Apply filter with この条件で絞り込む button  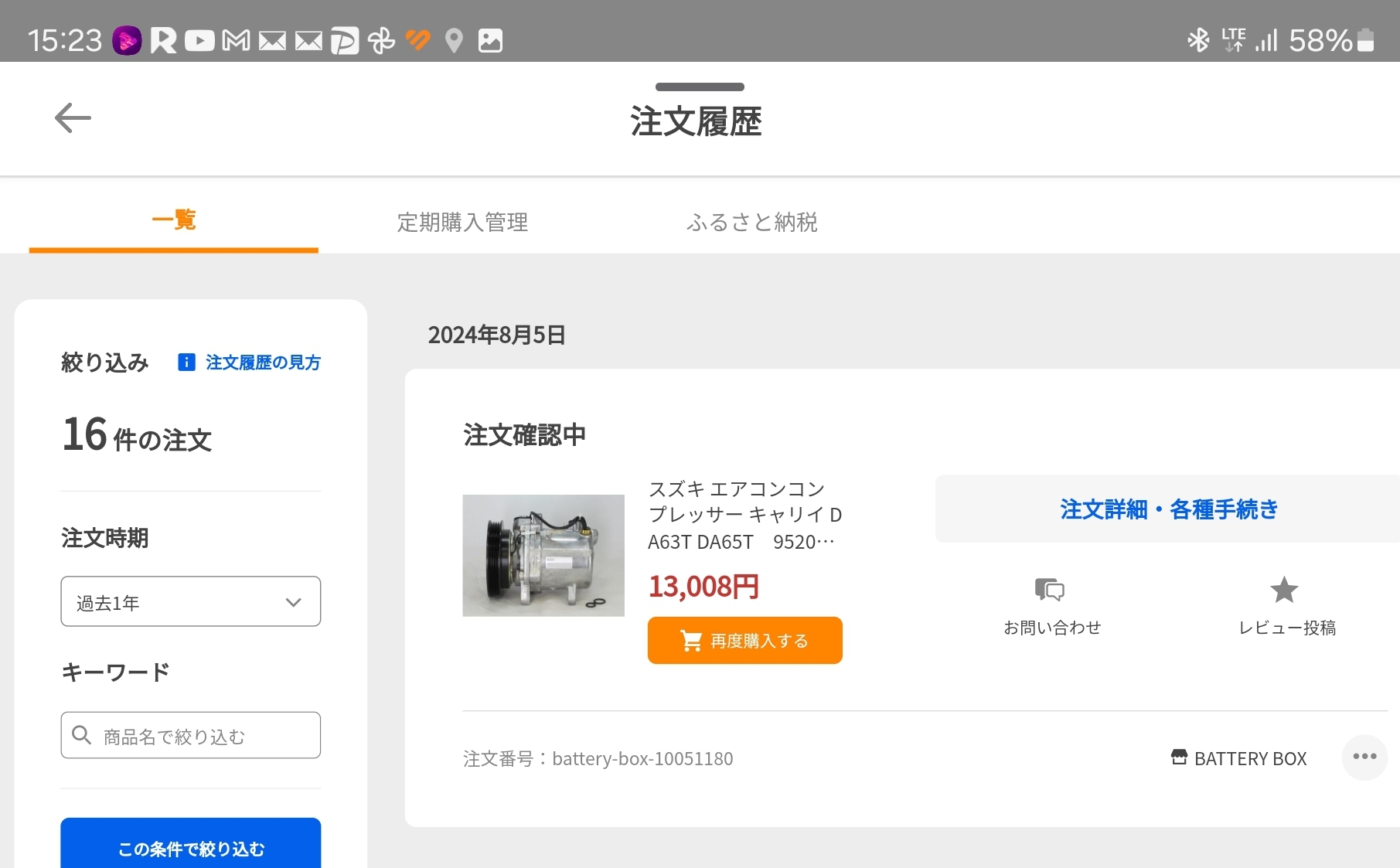(x=190, y=847)
